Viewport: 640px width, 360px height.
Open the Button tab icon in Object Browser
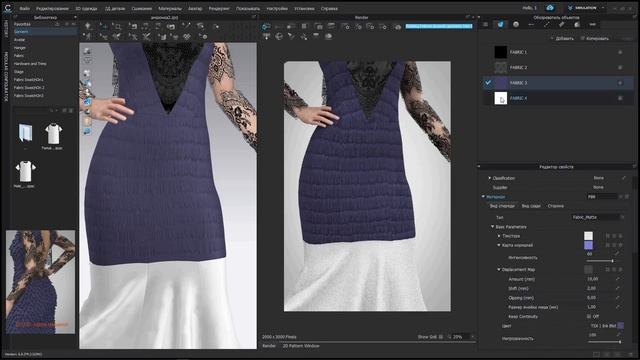point(516,24)
